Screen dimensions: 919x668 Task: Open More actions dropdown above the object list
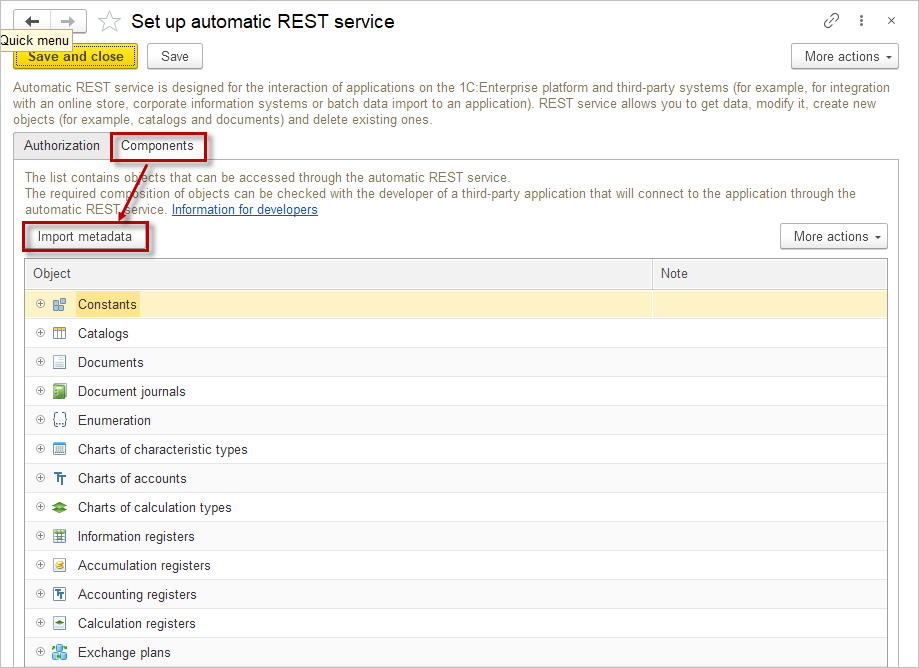point(833,237)
